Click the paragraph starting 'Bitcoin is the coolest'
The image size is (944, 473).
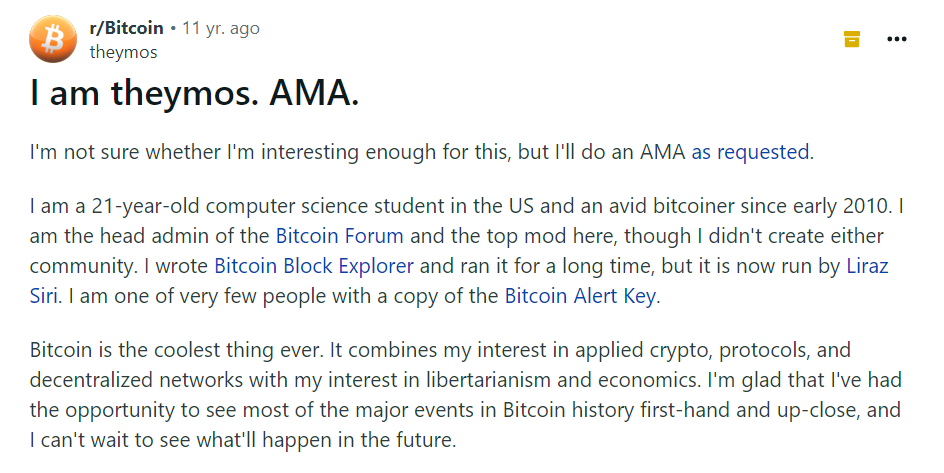tap(465, 395)
